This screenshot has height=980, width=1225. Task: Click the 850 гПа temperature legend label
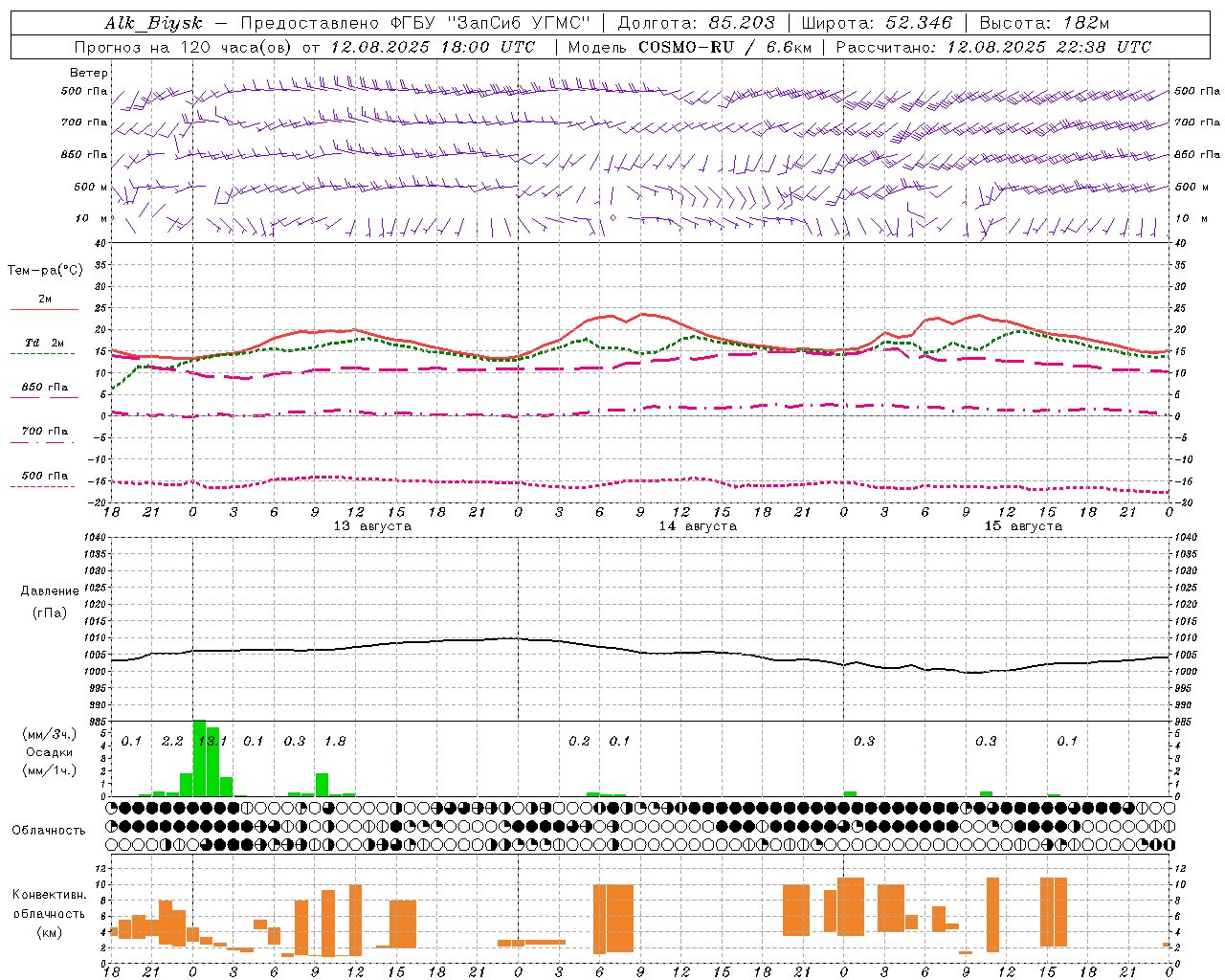[45, 388]
